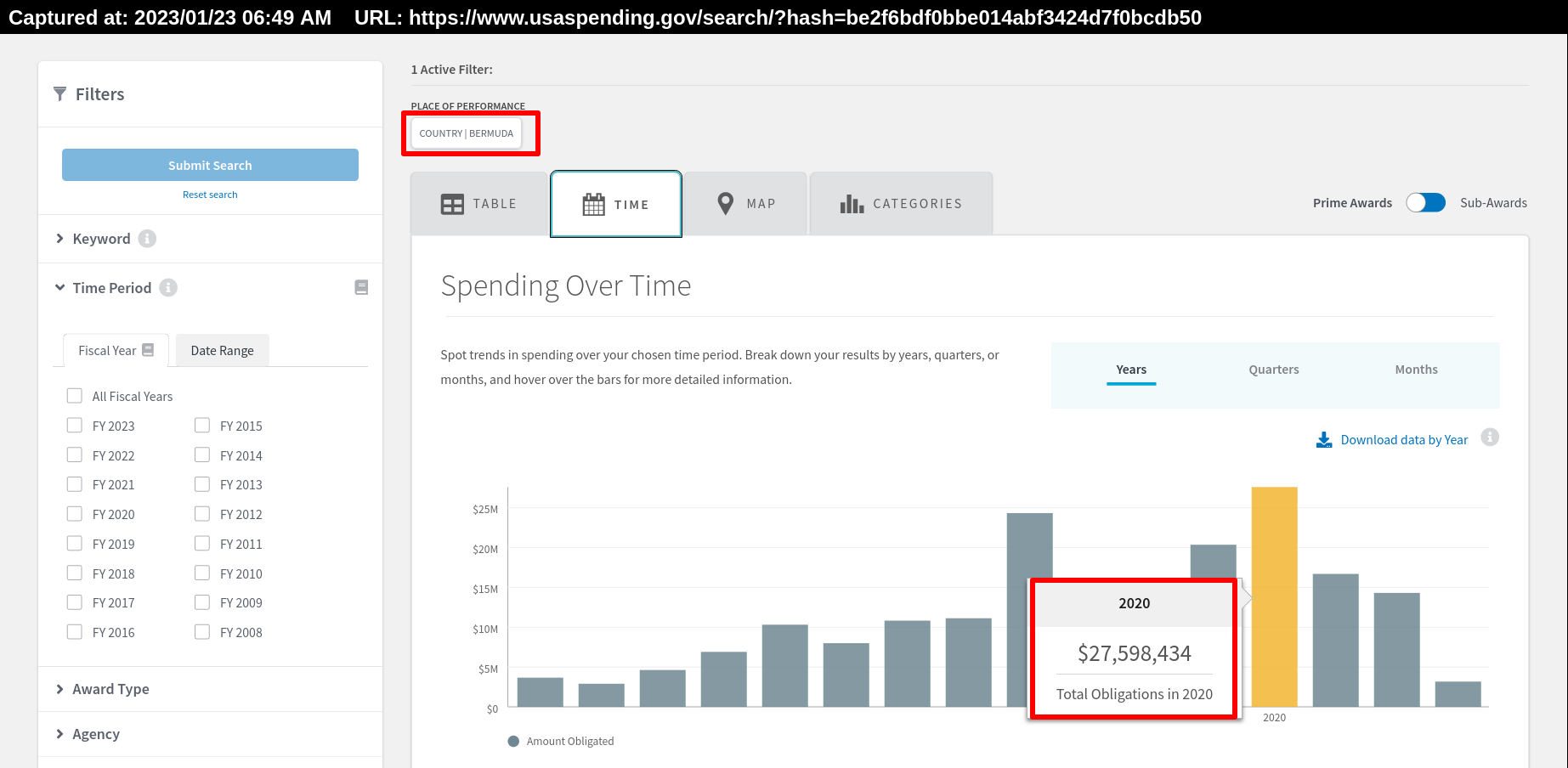The width and height of the screenshot is (1568, 768).
Task: Check the All Fiscal Years checkbox
Action: pos(75,396)
